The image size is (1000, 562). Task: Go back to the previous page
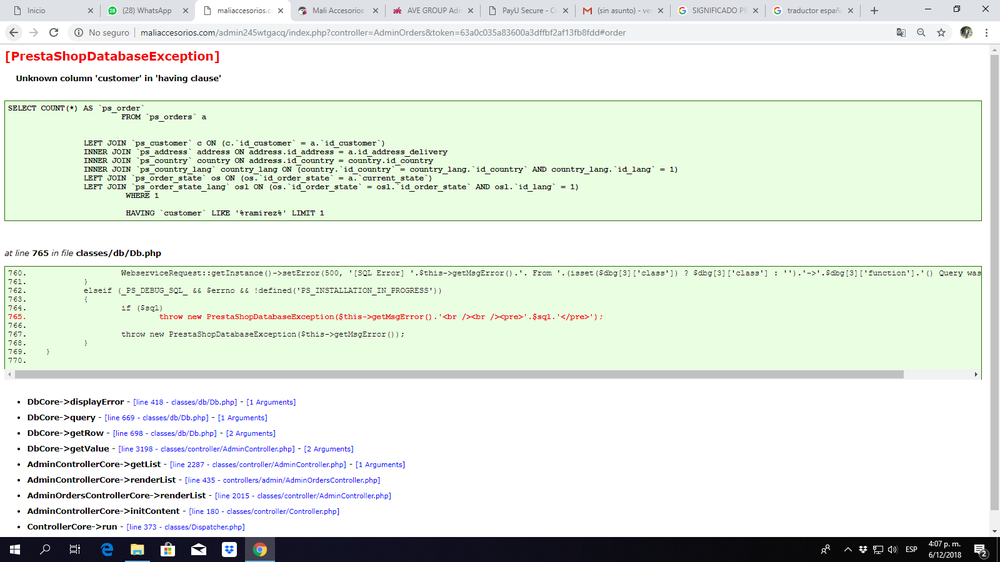coord(14,33)
